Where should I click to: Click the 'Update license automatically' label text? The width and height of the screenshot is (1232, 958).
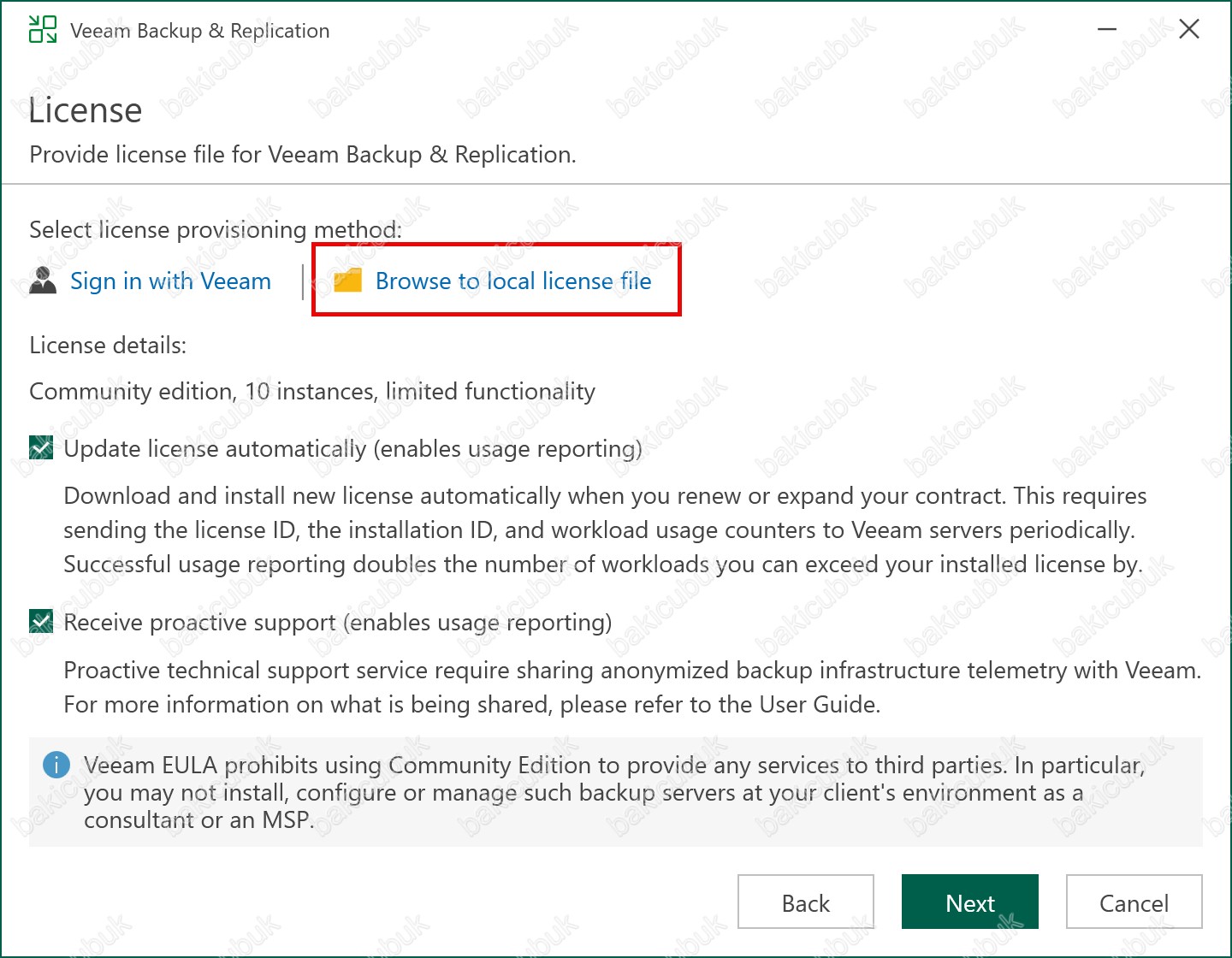352,449
